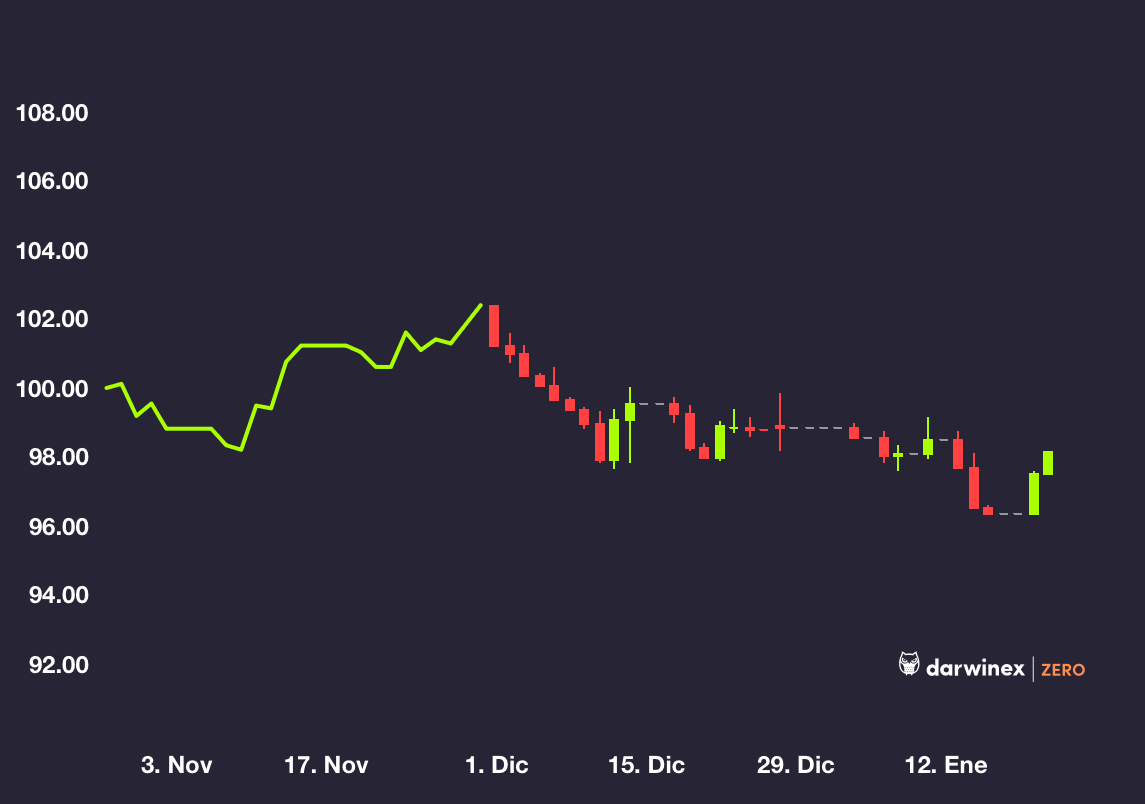Click the 12. Ene date label

click(x=946, y=766)
